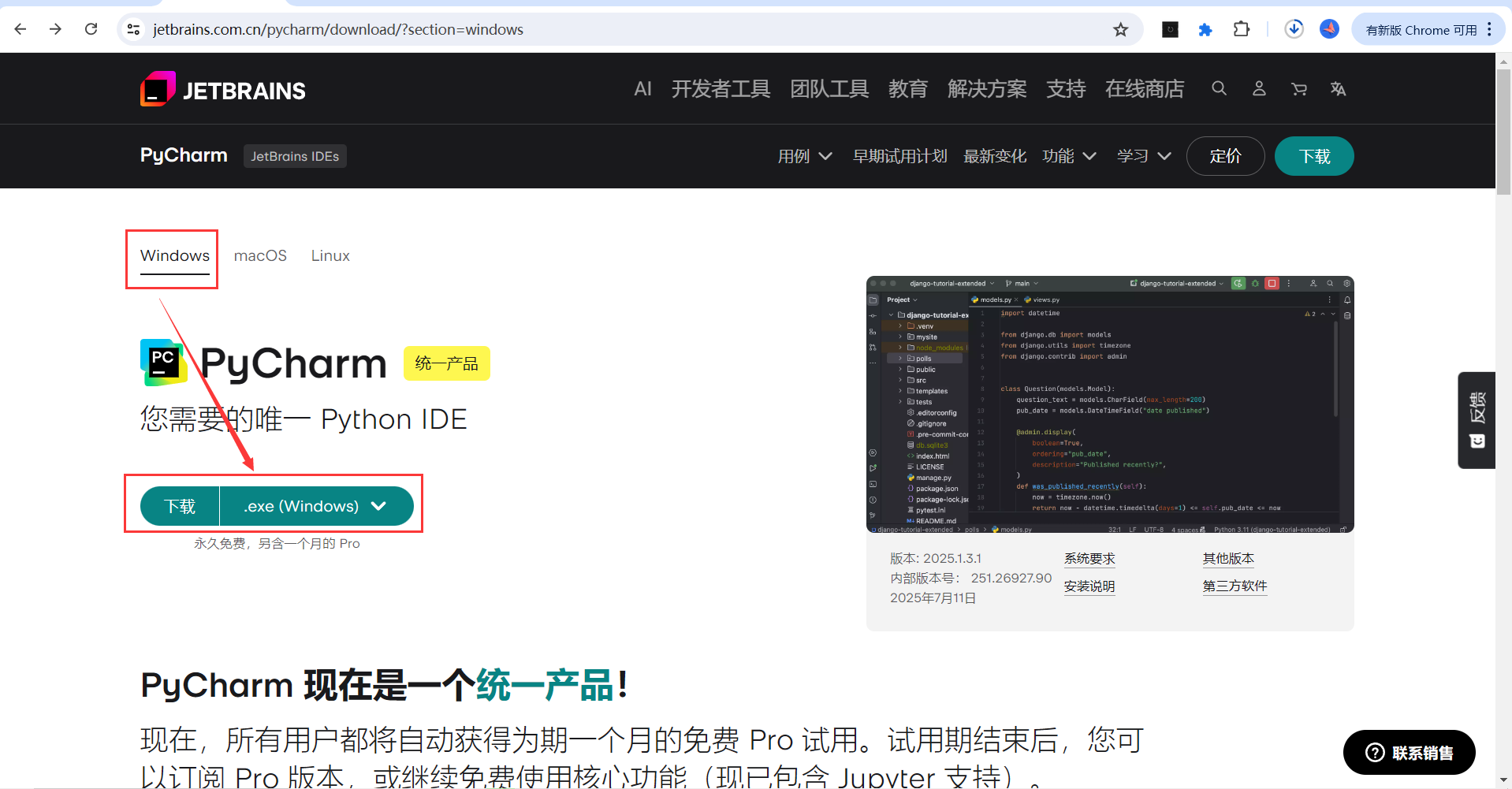Open the .exe (Windows) installer dropdown
The width and height of the screenshot is (1512, 789).
coord(316,506)
